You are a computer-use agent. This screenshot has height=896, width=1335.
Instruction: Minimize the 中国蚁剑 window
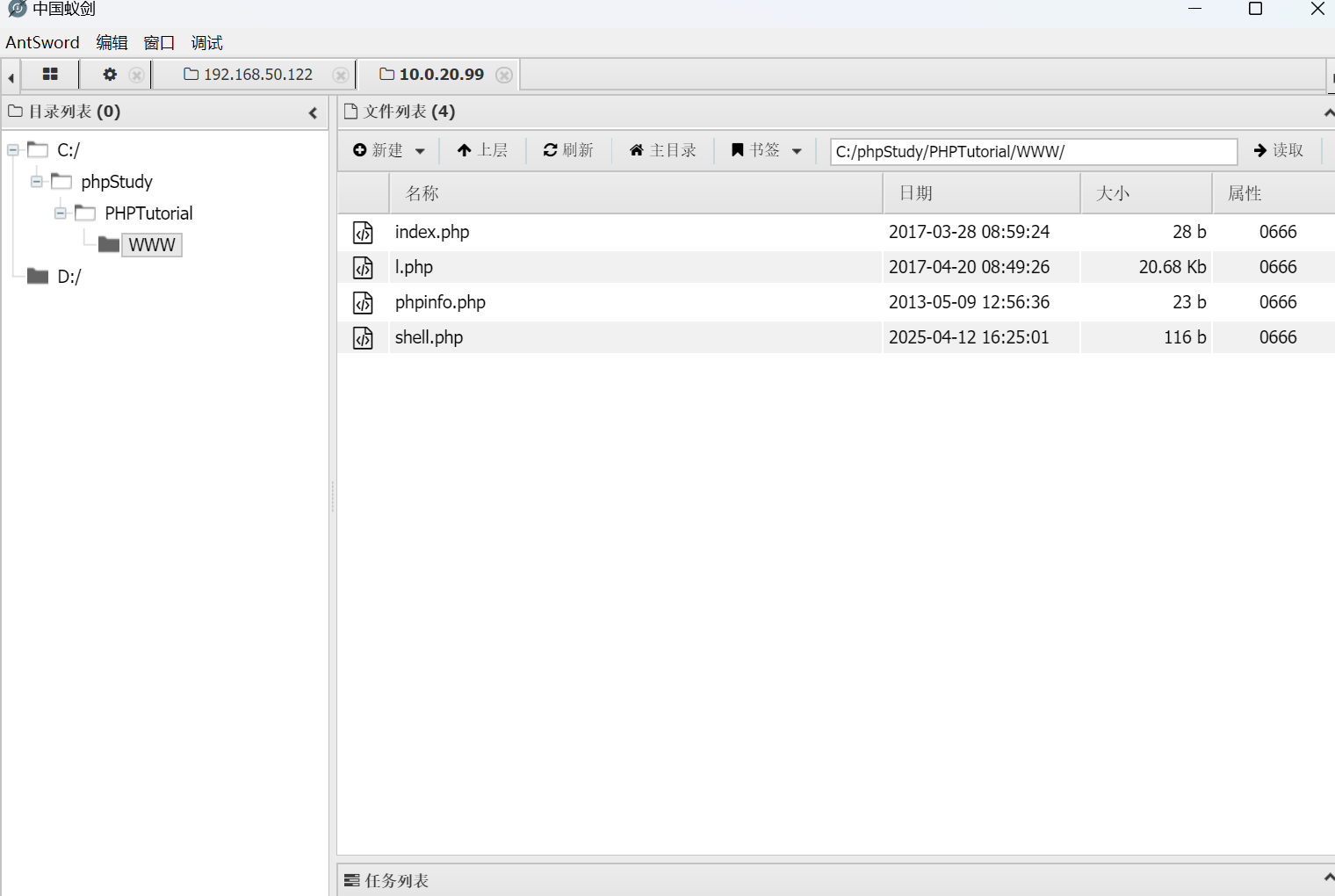pos(1194,9)
